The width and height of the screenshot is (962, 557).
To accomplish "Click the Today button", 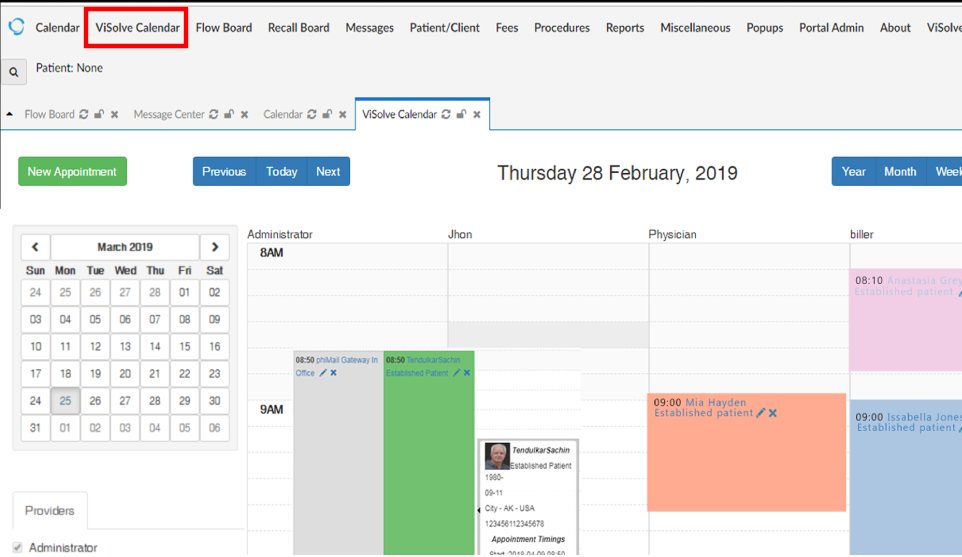I will (281, 171).
